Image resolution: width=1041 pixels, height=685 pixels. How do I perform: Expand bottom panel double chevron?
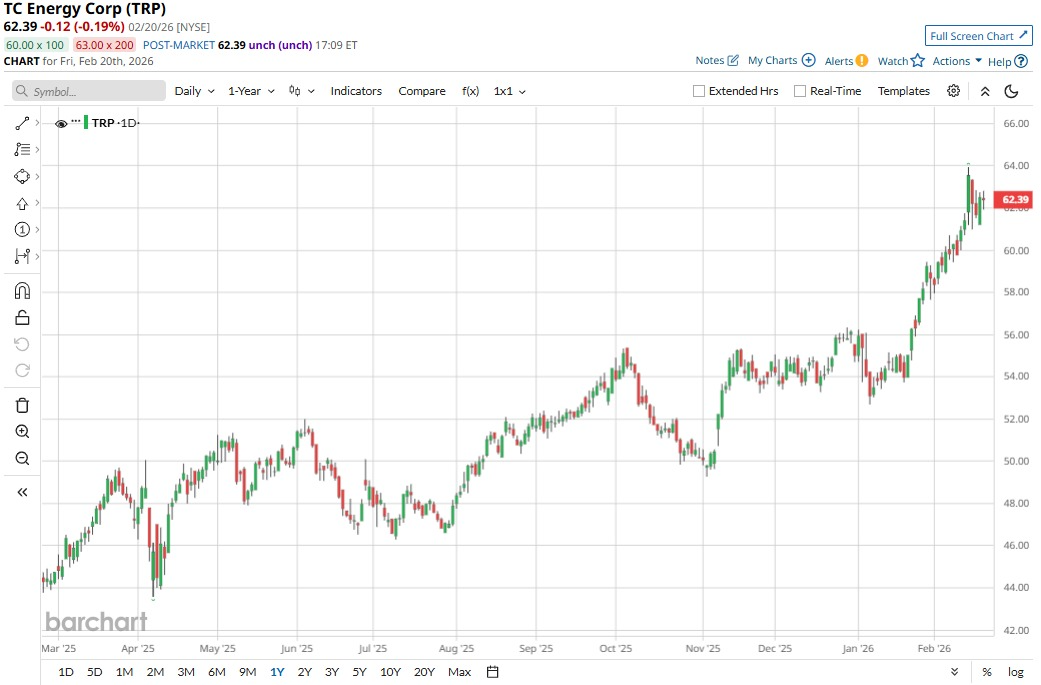[x=954, y=672]
